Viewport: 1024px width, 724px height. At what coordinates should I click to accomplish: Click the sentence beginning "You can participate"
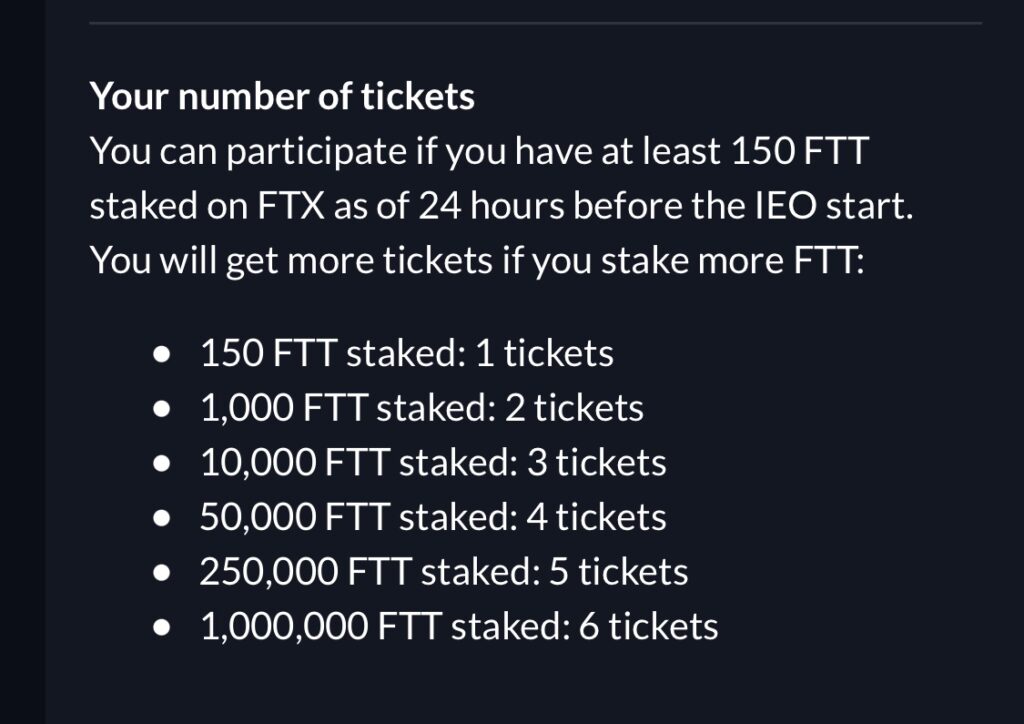pos(501,178)
